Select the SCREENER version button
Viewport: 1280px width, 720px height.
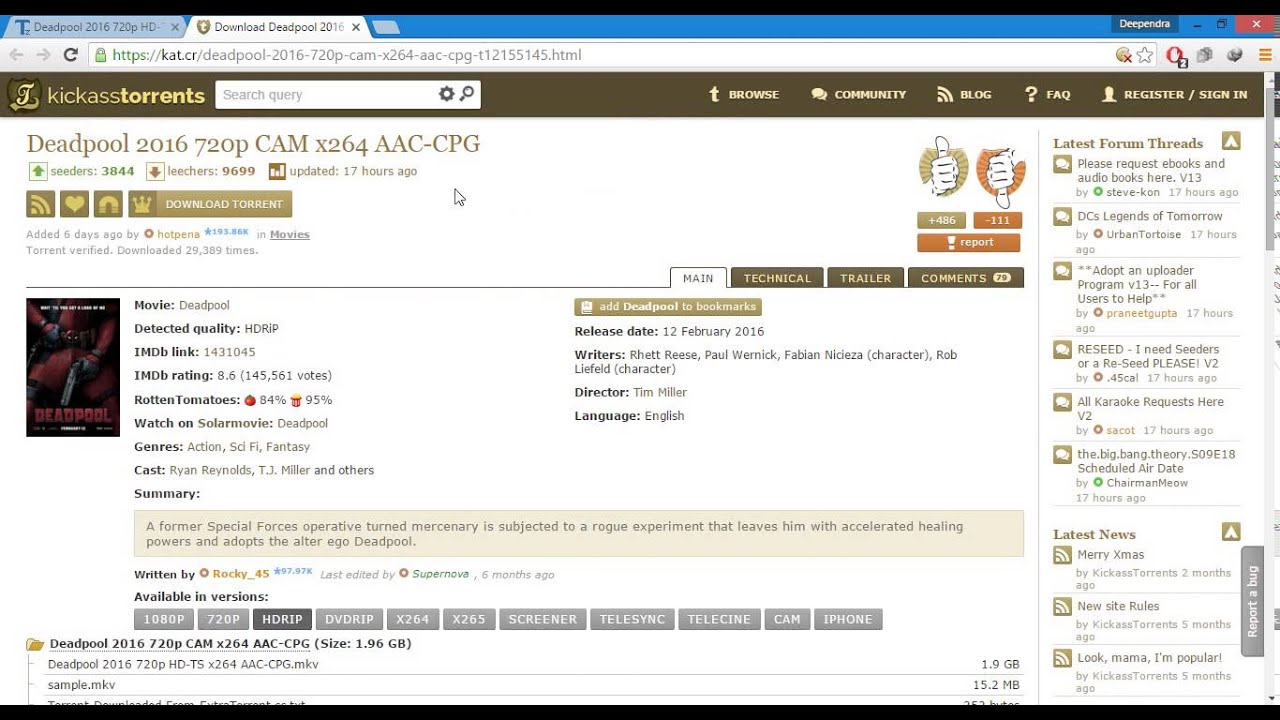coord(542,619)
